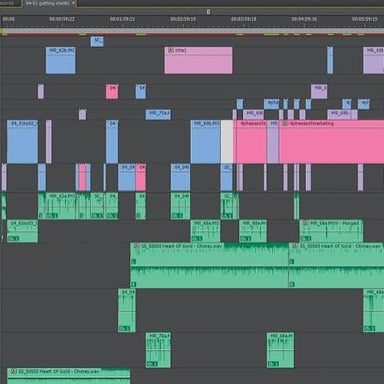Click the 00:04:59:16 mark on the time ruler

coord(304,19)
